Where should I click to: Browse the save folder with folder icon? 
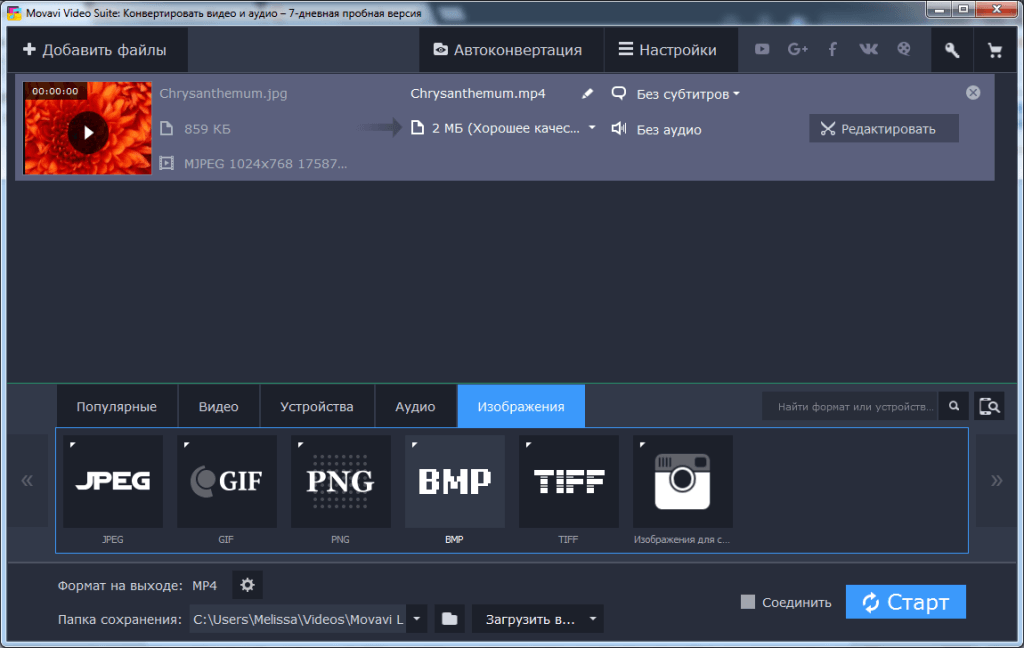pyautogui.click(x=450, y=619)
